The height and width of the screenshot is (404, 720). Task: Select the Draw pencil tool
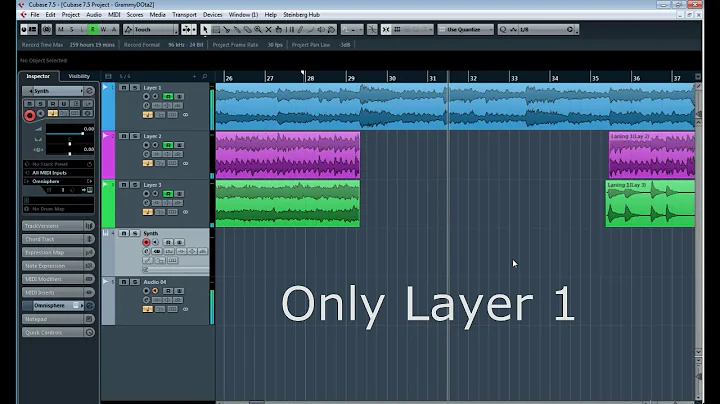pos(300,29)
